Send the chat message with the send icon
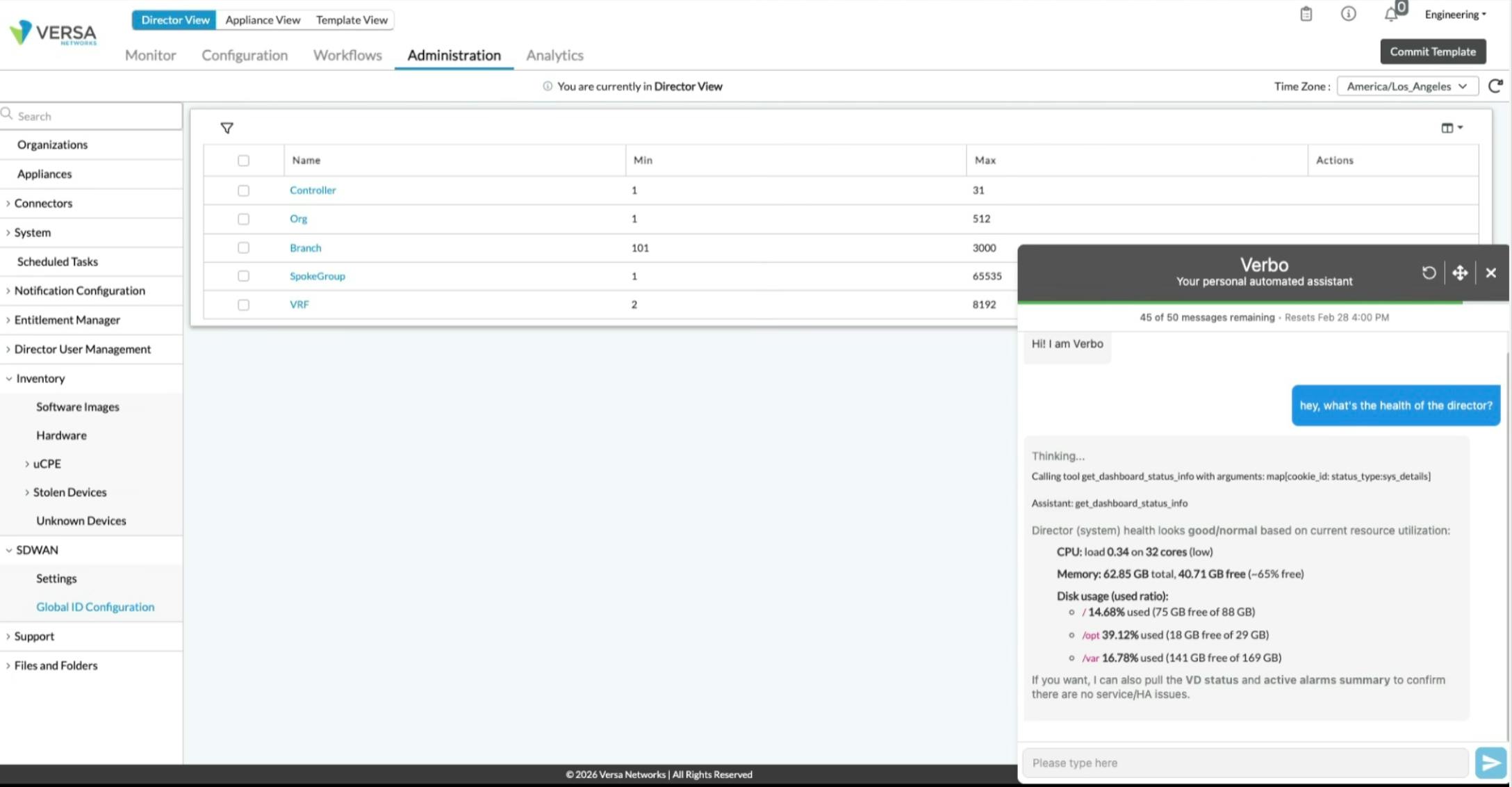Image resolution: width=1512 pixels, height=787 pixels. click(x=1490, y=762)
